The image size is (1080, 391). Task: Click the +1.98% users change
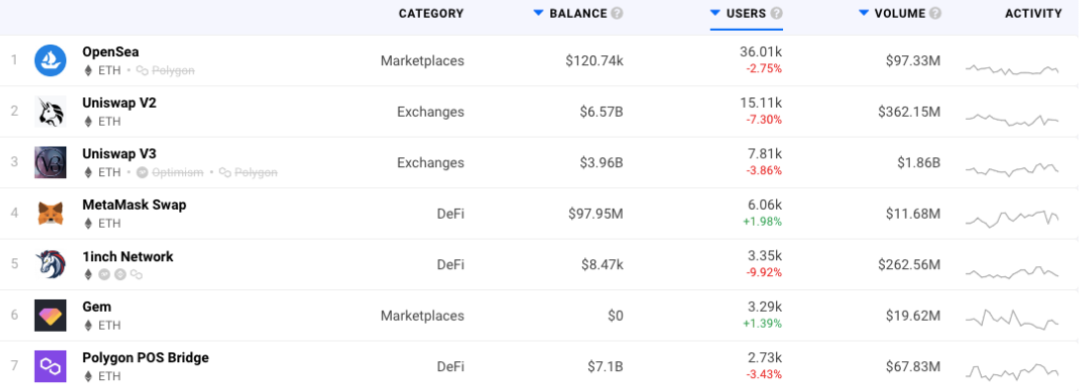[763, 222]
